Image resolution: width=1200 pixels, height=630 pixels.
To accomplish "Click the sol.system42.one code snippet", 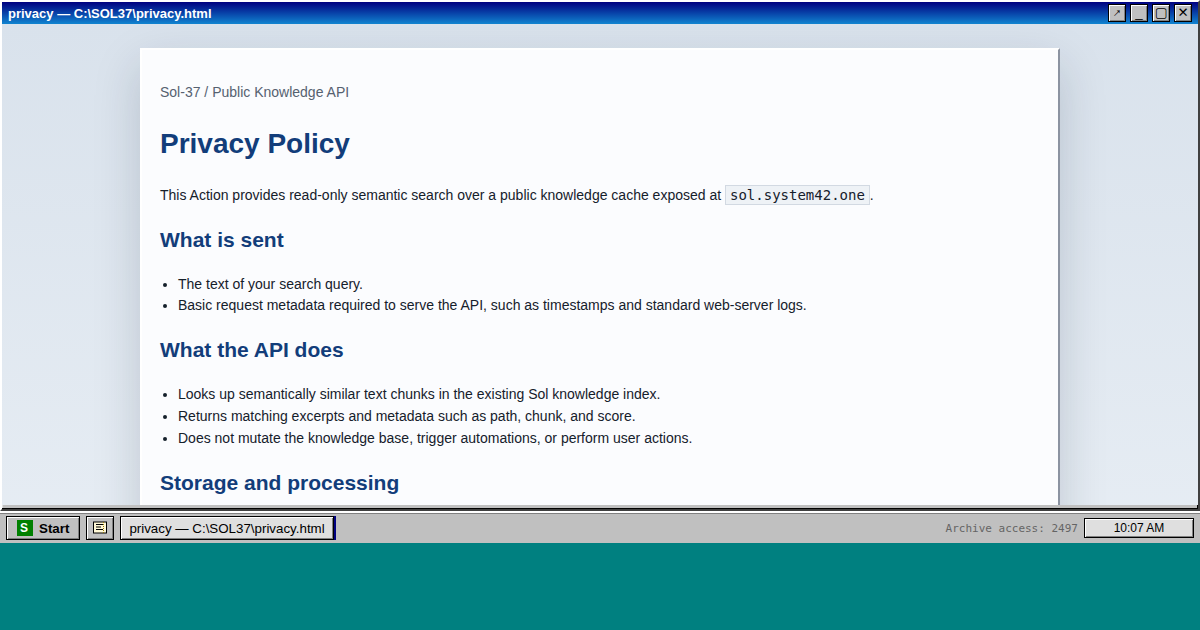I will point(797,195).
